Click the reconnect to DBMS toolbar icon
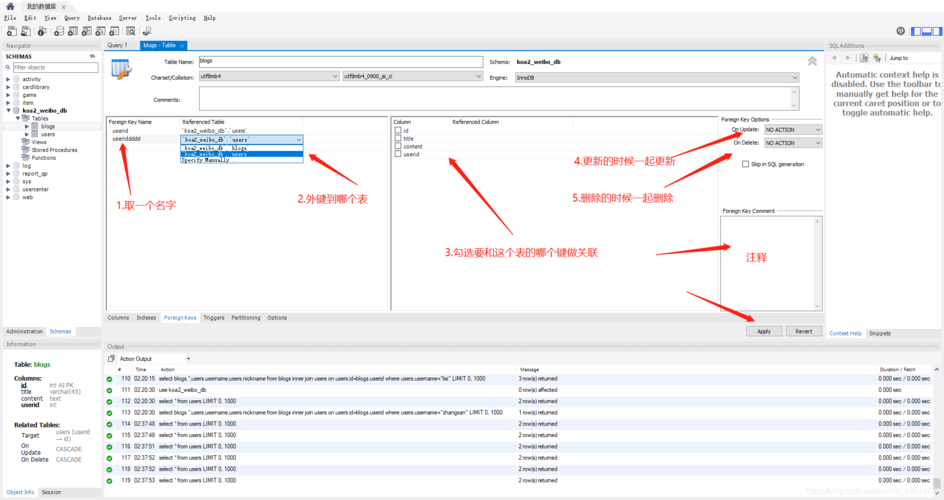 [x=147, y=31]
